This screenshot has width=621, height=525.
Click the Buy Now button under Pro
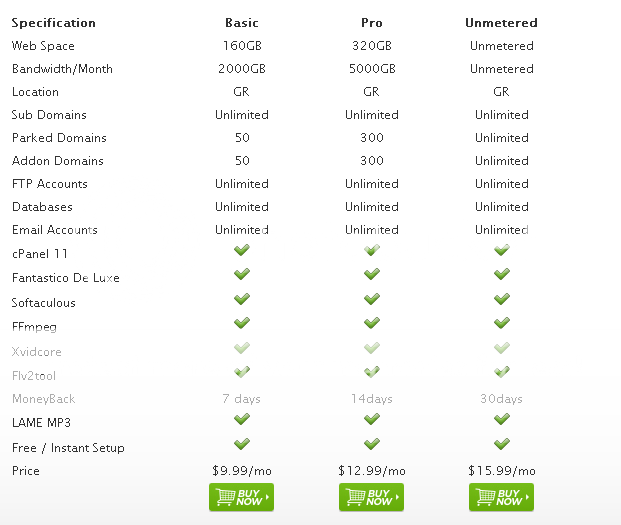coord(371,497)
